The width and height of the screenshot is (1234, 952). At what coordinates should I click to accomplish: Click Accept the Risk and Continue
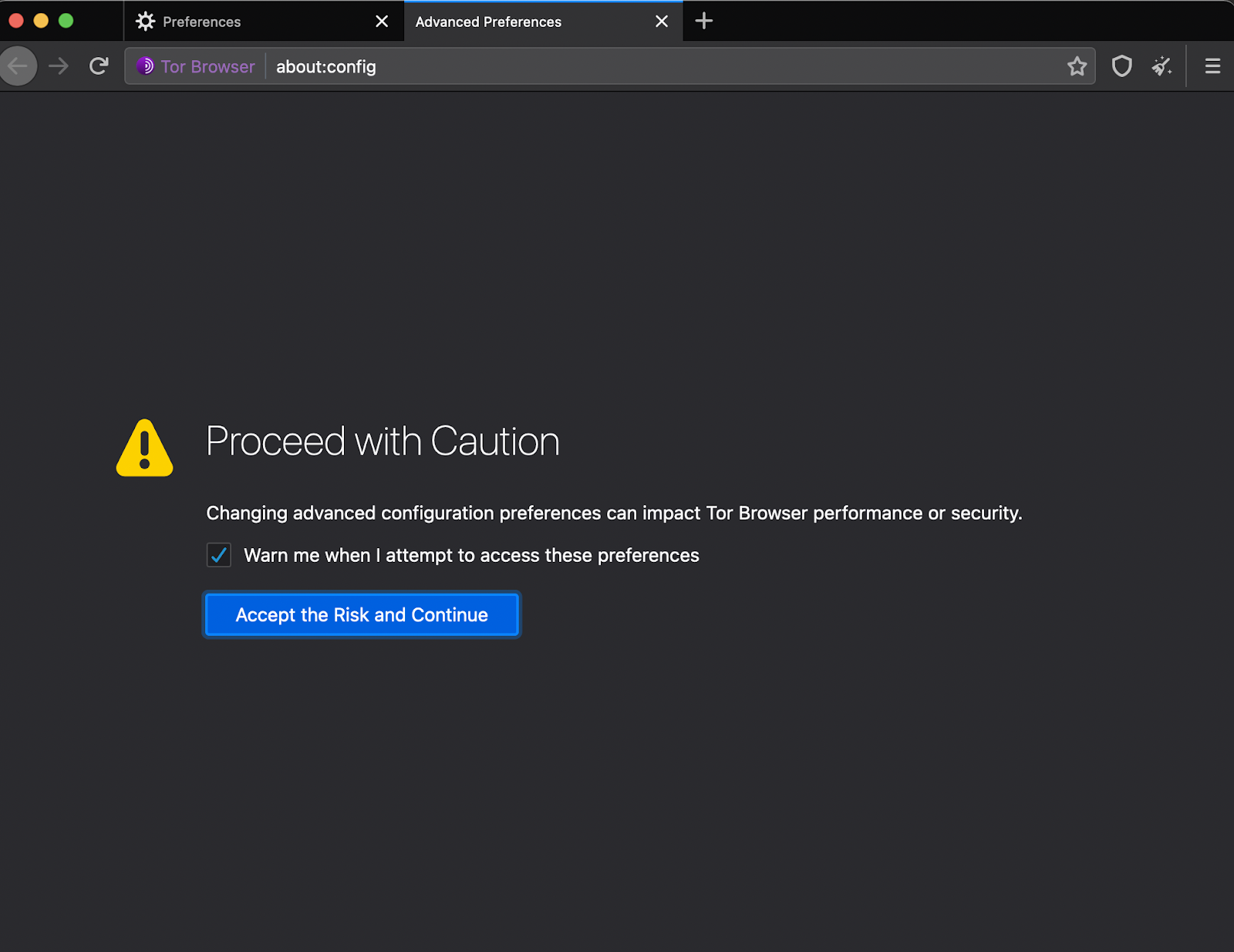[x=362, y=615]
